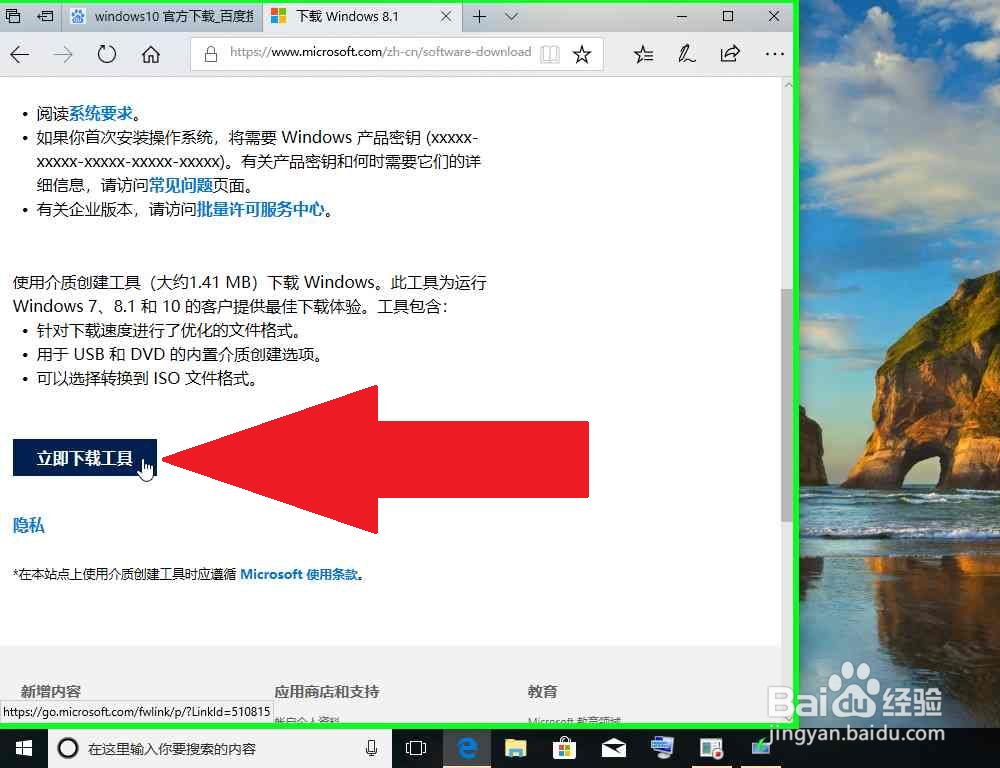Click the 应用商店和支持 footer heading
This screenshot has width=1000, height=768.
click(x=327, y=691)
